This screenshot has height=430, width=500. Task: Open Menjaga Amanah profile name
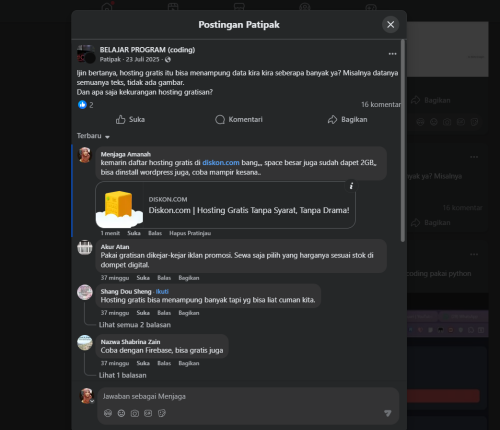[x=126, y=154]
